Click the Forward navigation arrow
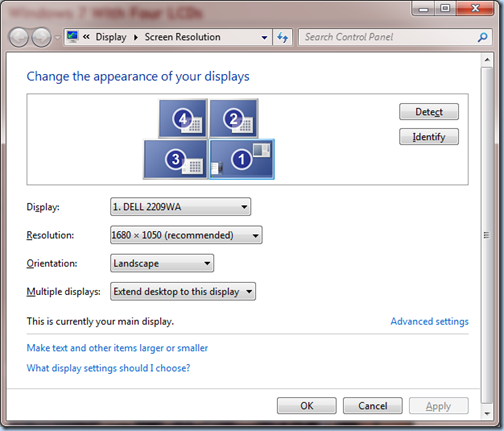Screen dimensions: 504x431 pos(41,37)
